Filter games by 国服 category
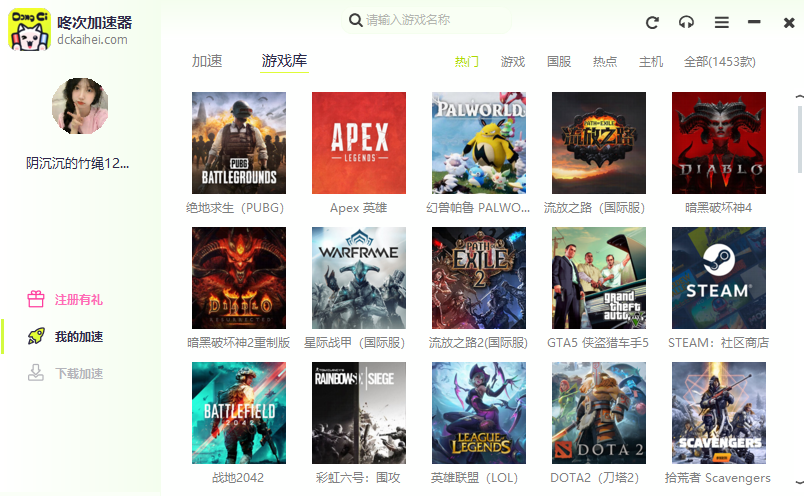The width and height of the screenshot is (804, 496). tap(559, 62)
